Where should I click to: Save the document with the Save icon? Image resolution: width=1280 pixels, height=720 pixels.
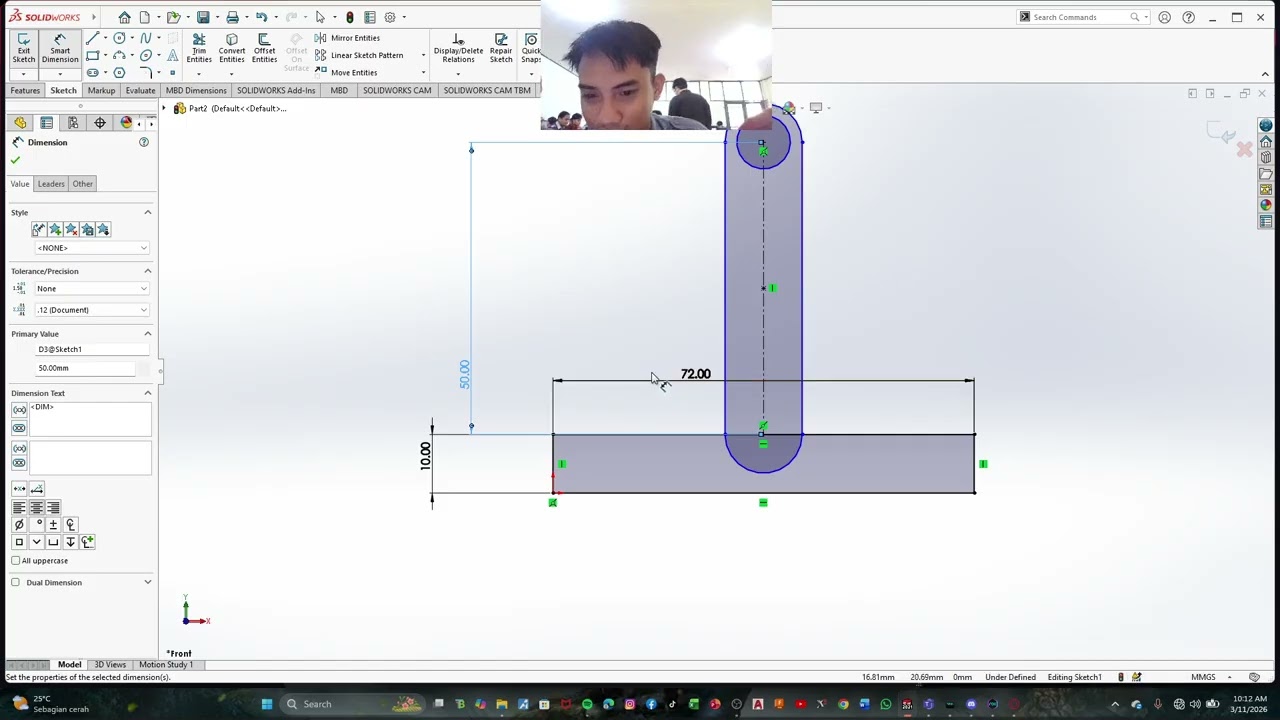(x=203, y=17)
